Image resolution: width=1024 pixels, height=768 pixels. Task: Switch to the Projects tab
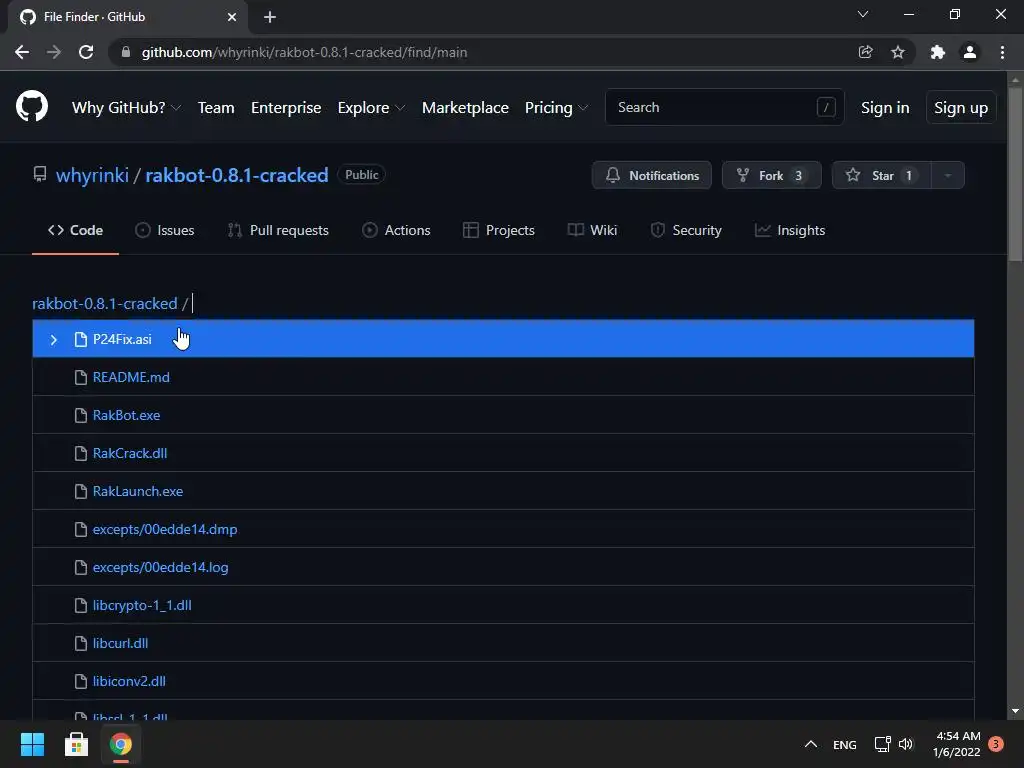(x=499, y=230)
